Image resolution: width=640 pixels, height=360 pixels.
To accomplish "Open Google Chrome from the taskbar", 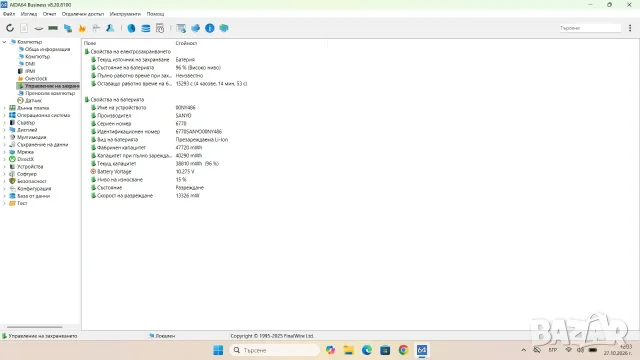I will tap(404, 350).
